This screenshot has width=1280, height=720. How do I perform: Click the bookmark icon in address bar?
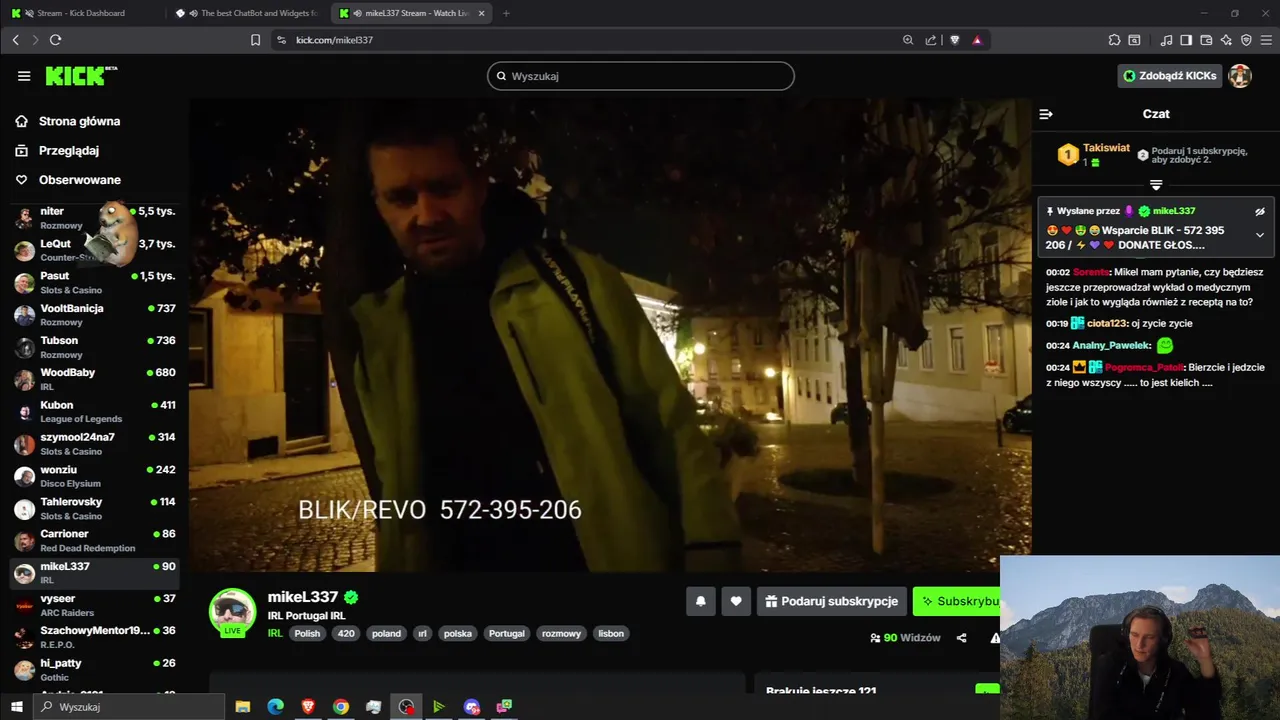tap(255, 40)
